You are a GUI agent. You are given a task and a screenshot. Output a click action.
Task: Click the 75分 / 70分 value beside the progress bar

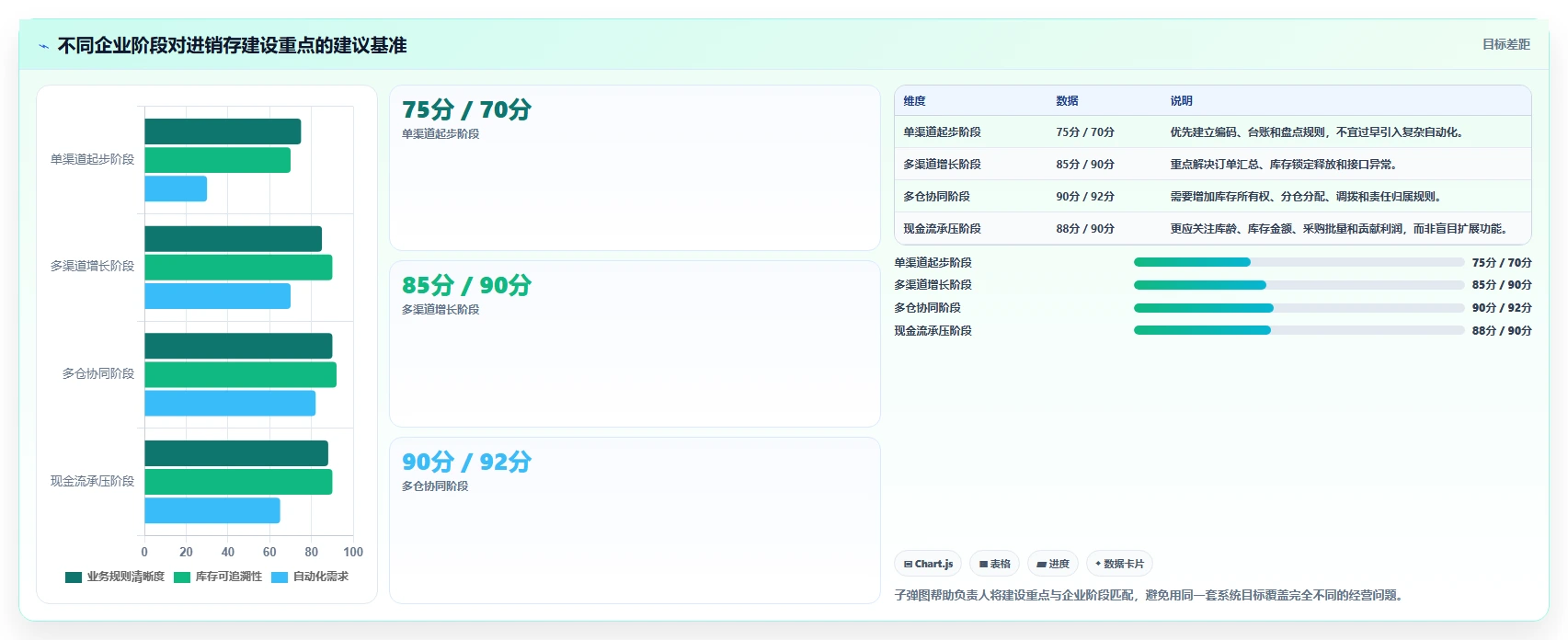coord(1502,263)
